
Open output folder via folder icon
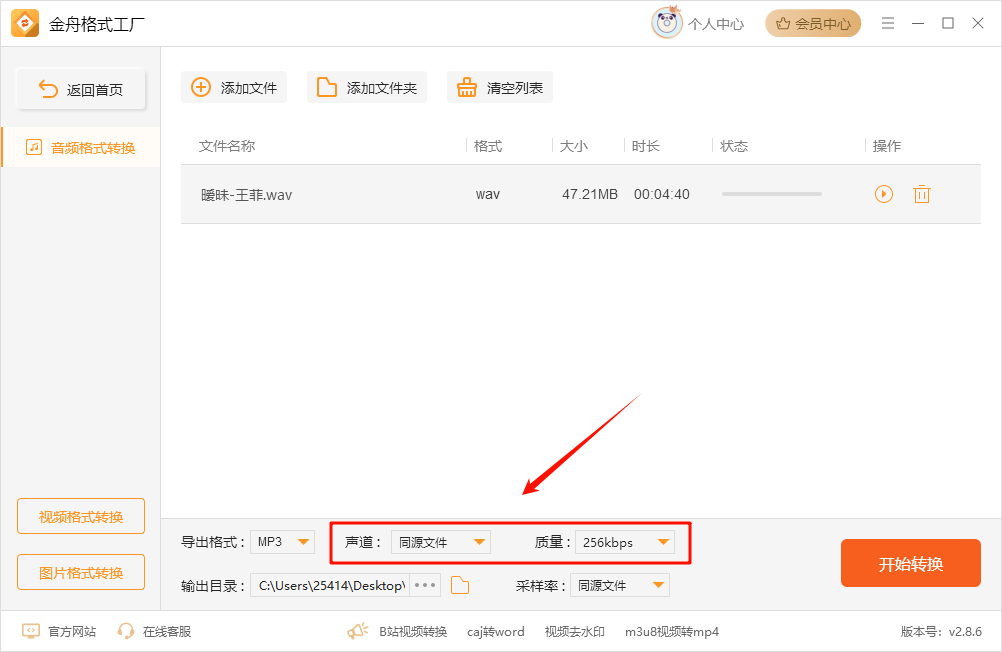click(x=460, y=585)
